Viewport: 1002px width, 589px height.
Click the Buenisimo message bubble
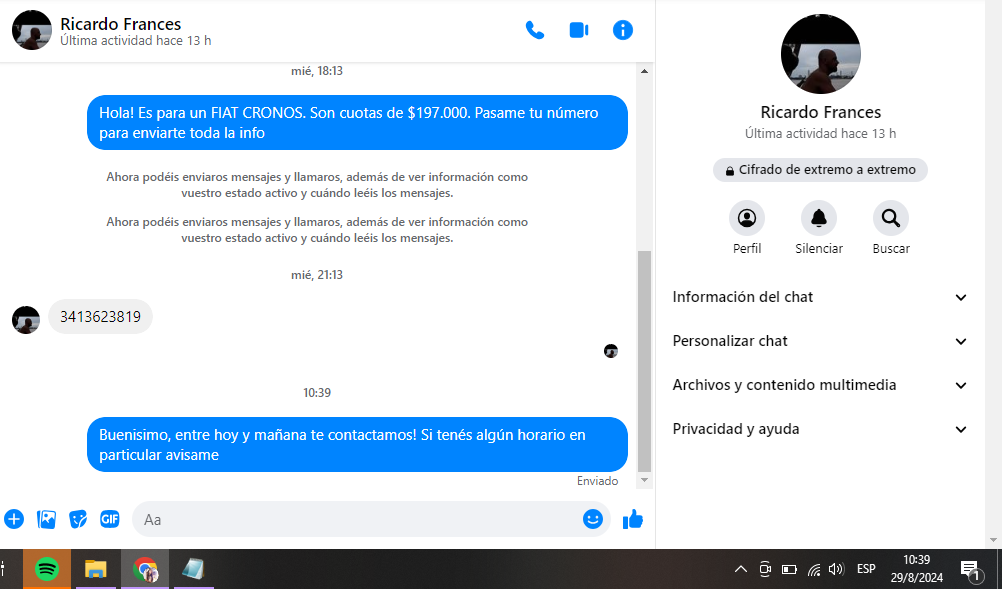pos(357,445)
